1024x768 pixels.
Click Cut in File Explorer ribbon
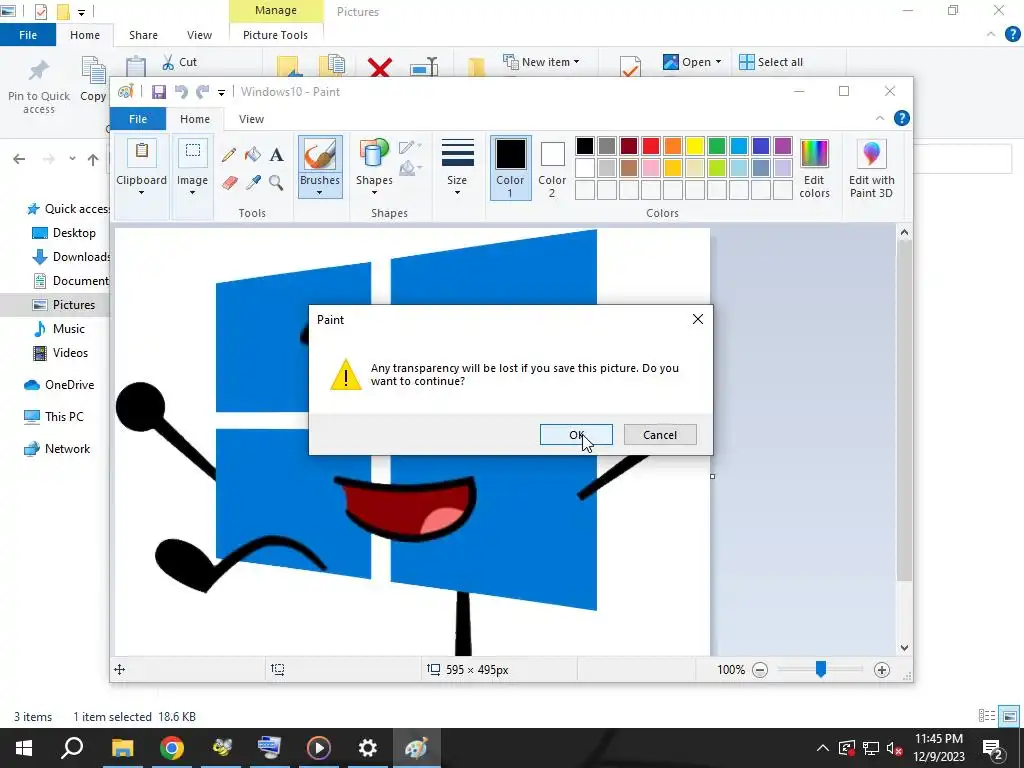[180, 62]
